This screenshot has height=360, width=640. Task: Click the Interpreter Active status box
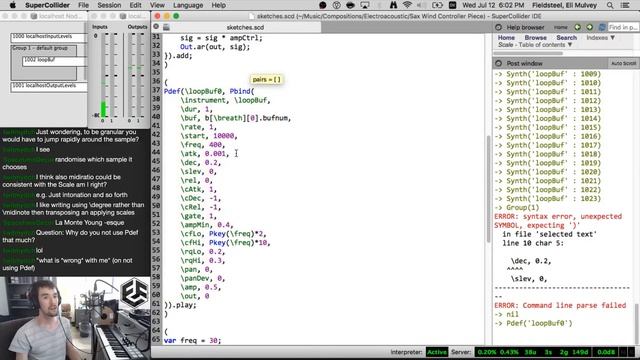pos(436,352)
